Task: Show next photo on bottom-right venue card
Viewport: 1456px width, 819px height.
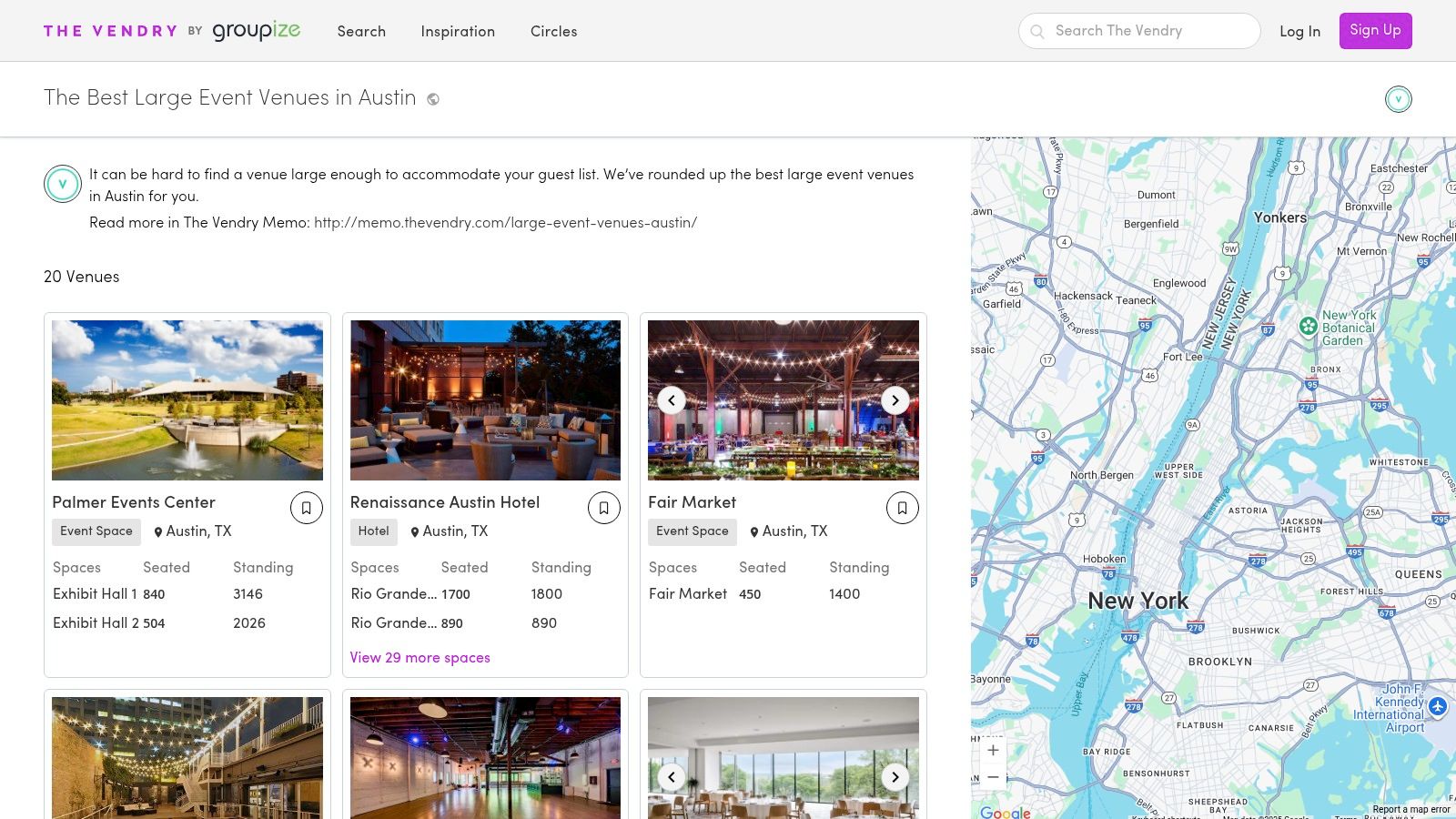Action: tap(895, 777)
